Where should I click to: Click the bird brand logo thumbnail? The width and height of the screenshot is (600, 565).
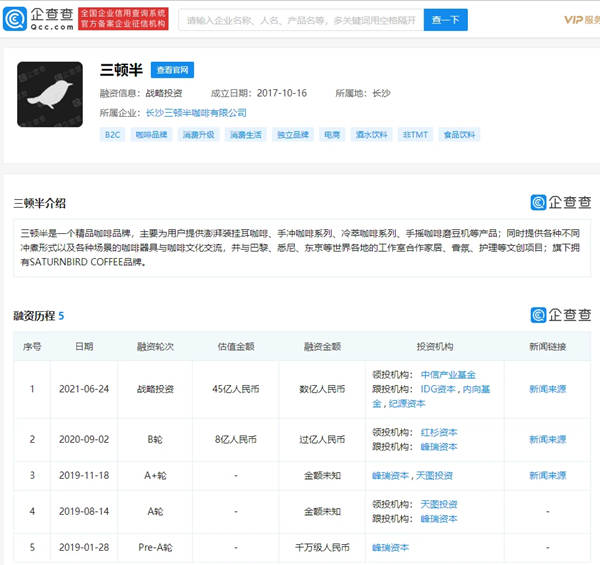point(50,94)
